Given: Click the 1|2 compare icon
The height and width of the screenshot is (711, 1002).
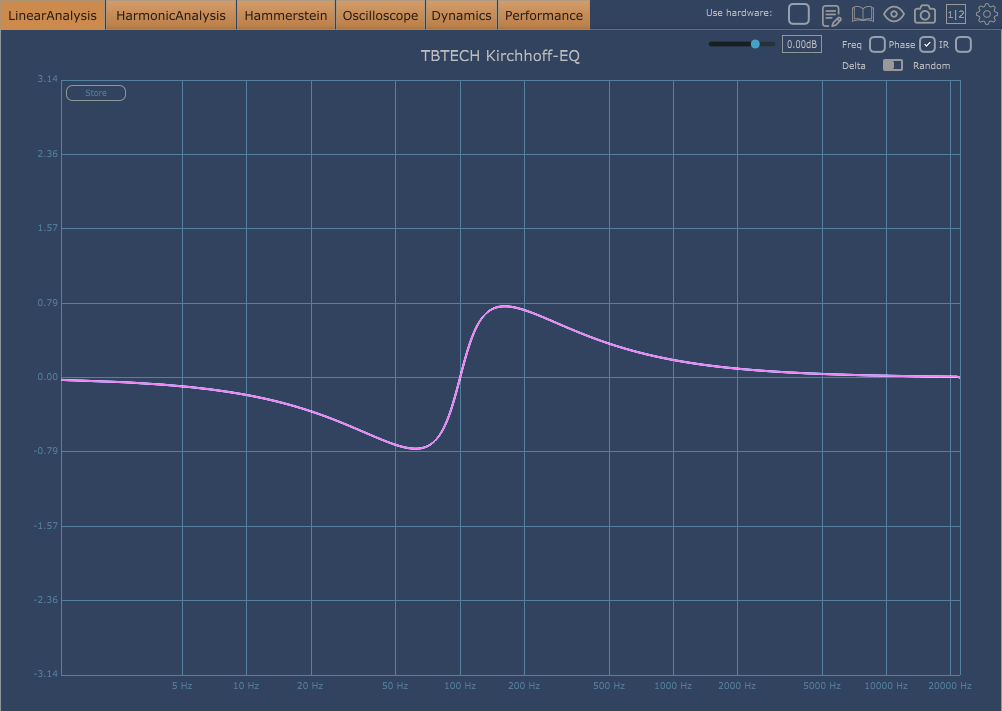Looking at the screenshot, I should [956, 14].
